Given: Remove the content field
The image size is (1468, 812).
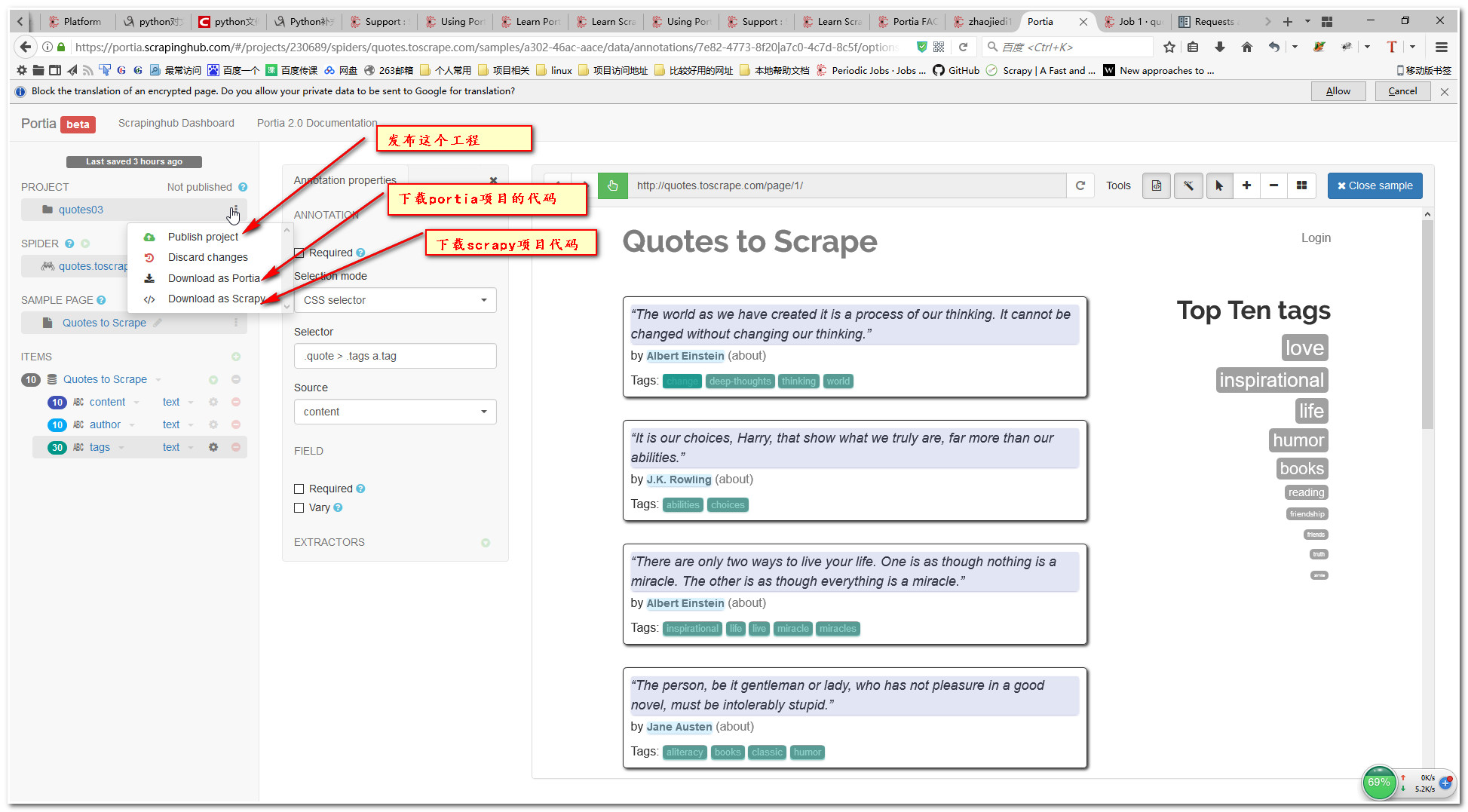Looking at the screenshot, I should tap(235, 402).
